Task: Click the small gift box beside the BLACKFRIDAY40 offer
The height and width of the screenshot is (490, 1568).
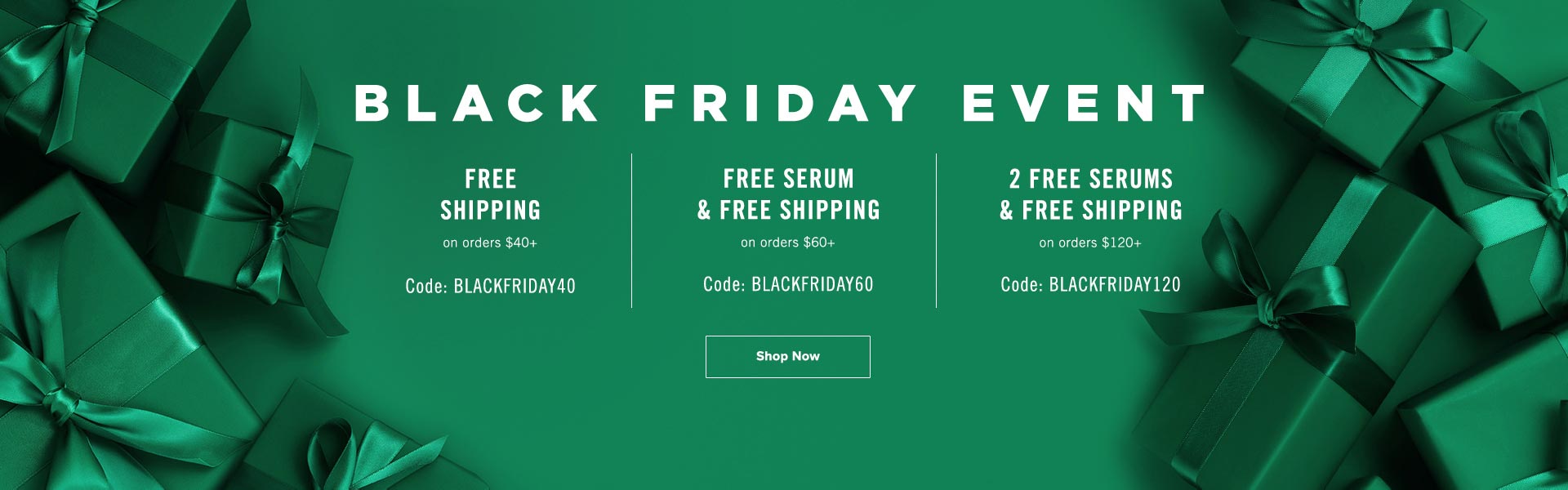Action: [x=261, y=212]
